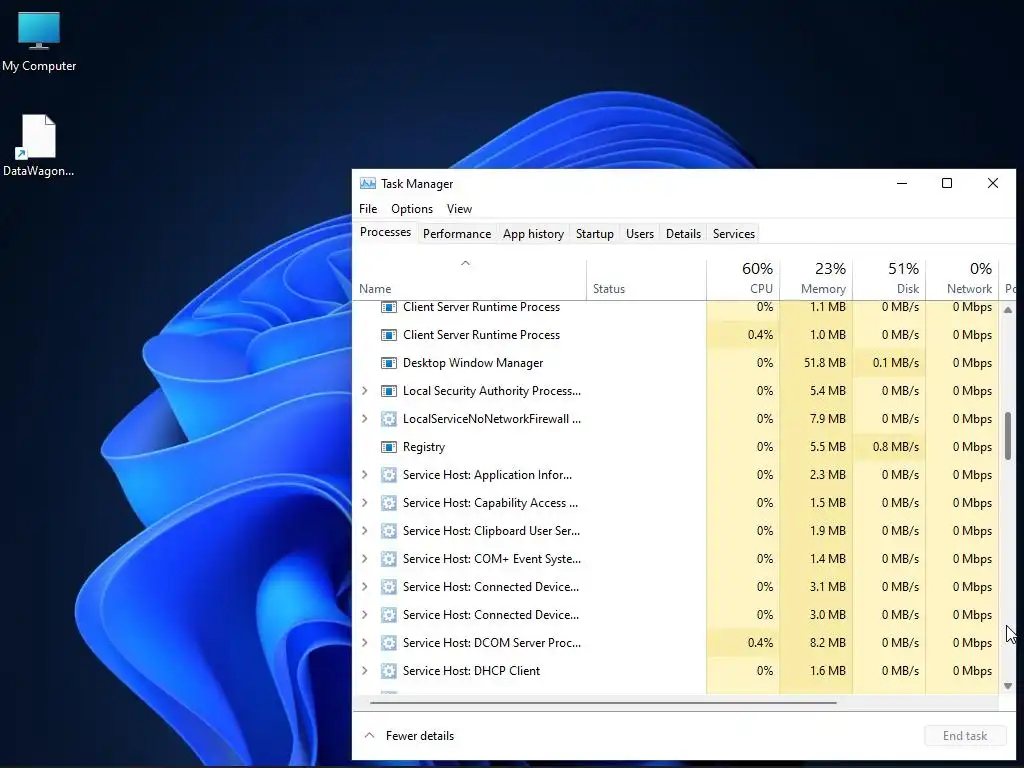Screen dimensions: 1024x768
Task: Select the Processes tab
Action: [385, 232]
